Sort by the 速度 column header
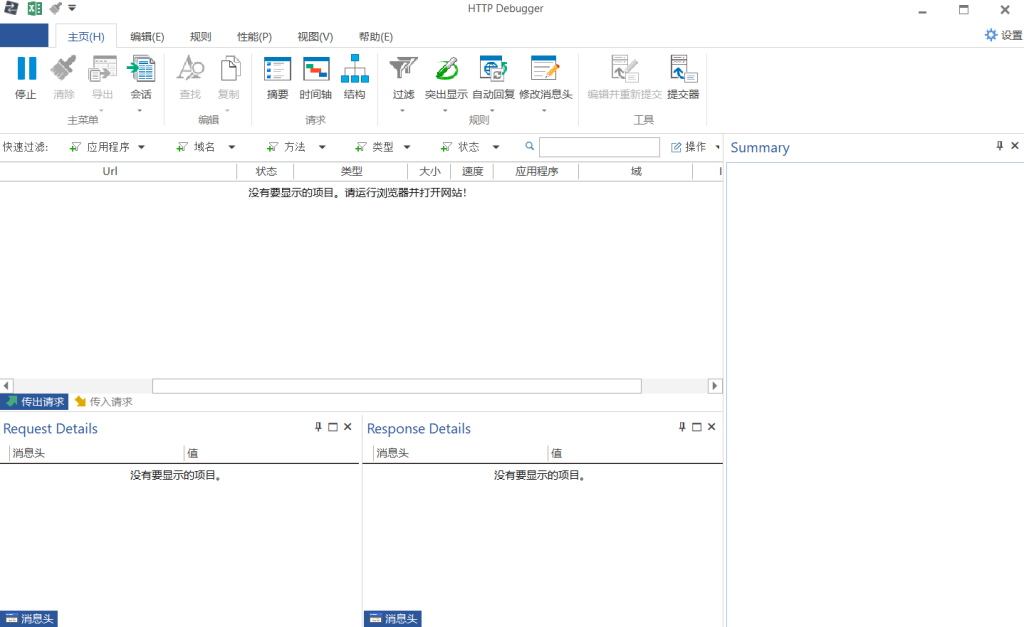This screenshot has width=1024, height=627. coord(472,171)
